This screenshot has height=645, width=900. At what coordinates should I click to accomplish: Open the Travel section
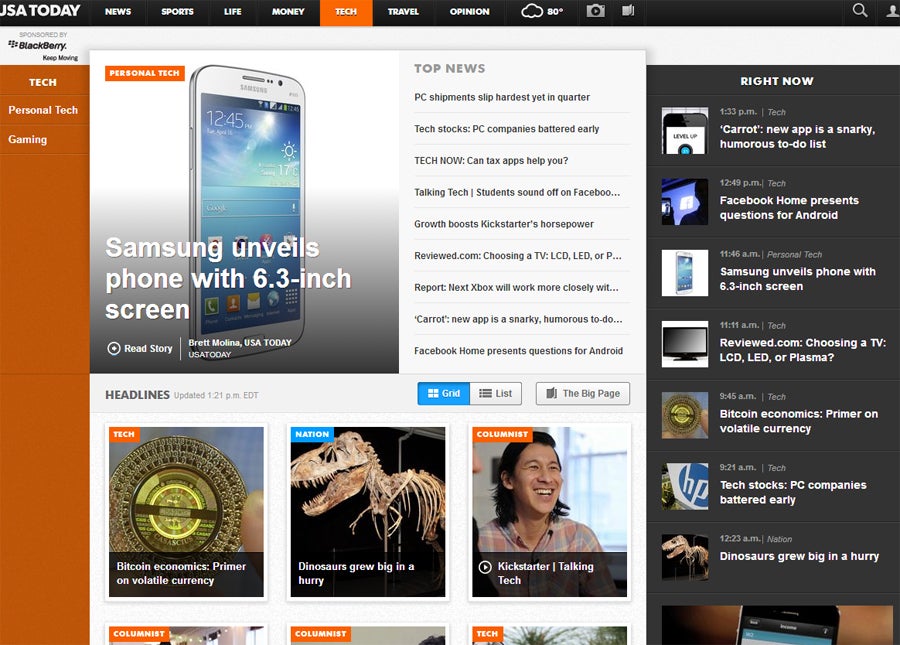[403, 11]
